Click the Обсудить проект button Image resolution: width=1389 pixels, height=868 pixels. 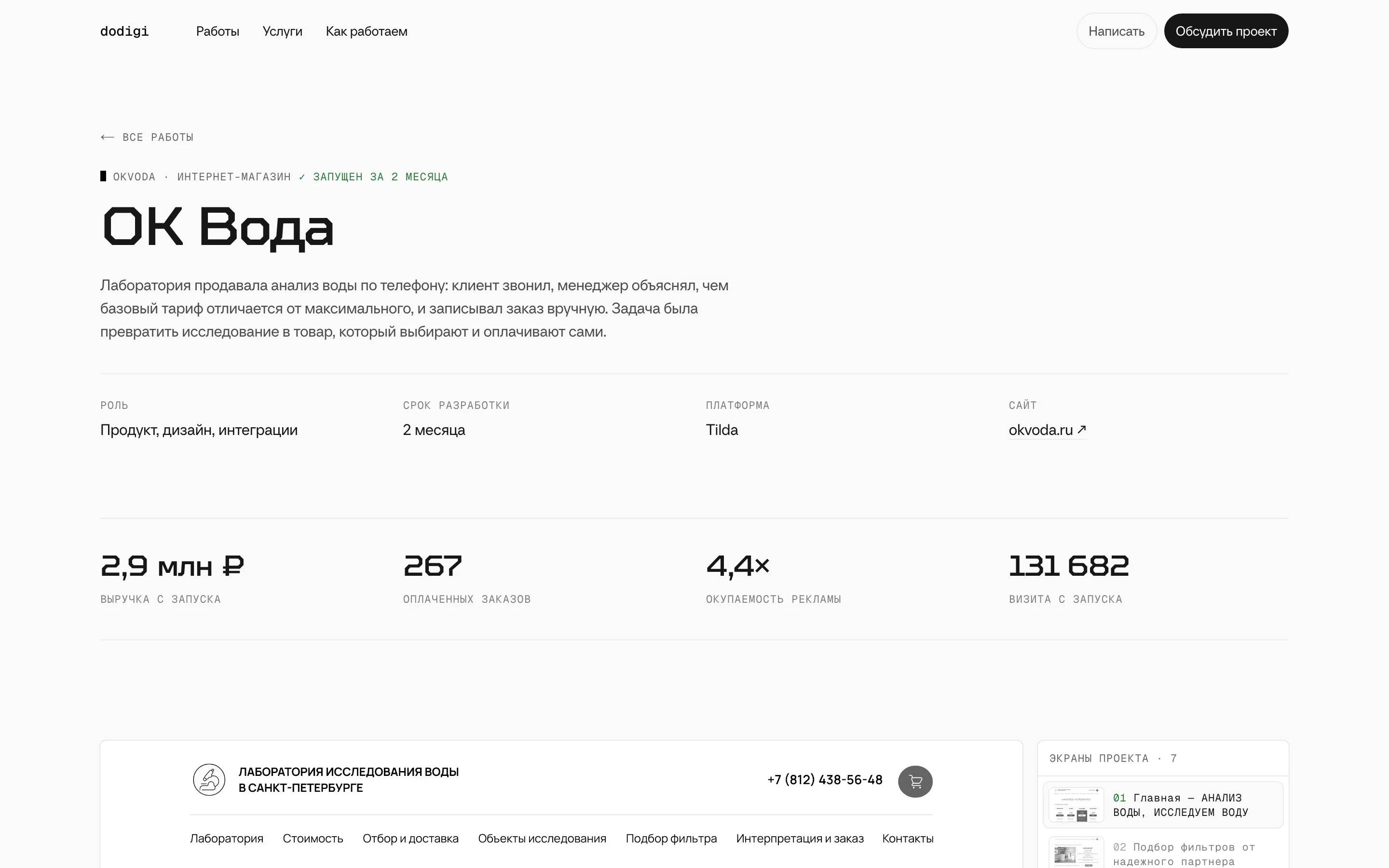tap(1226, 31)
